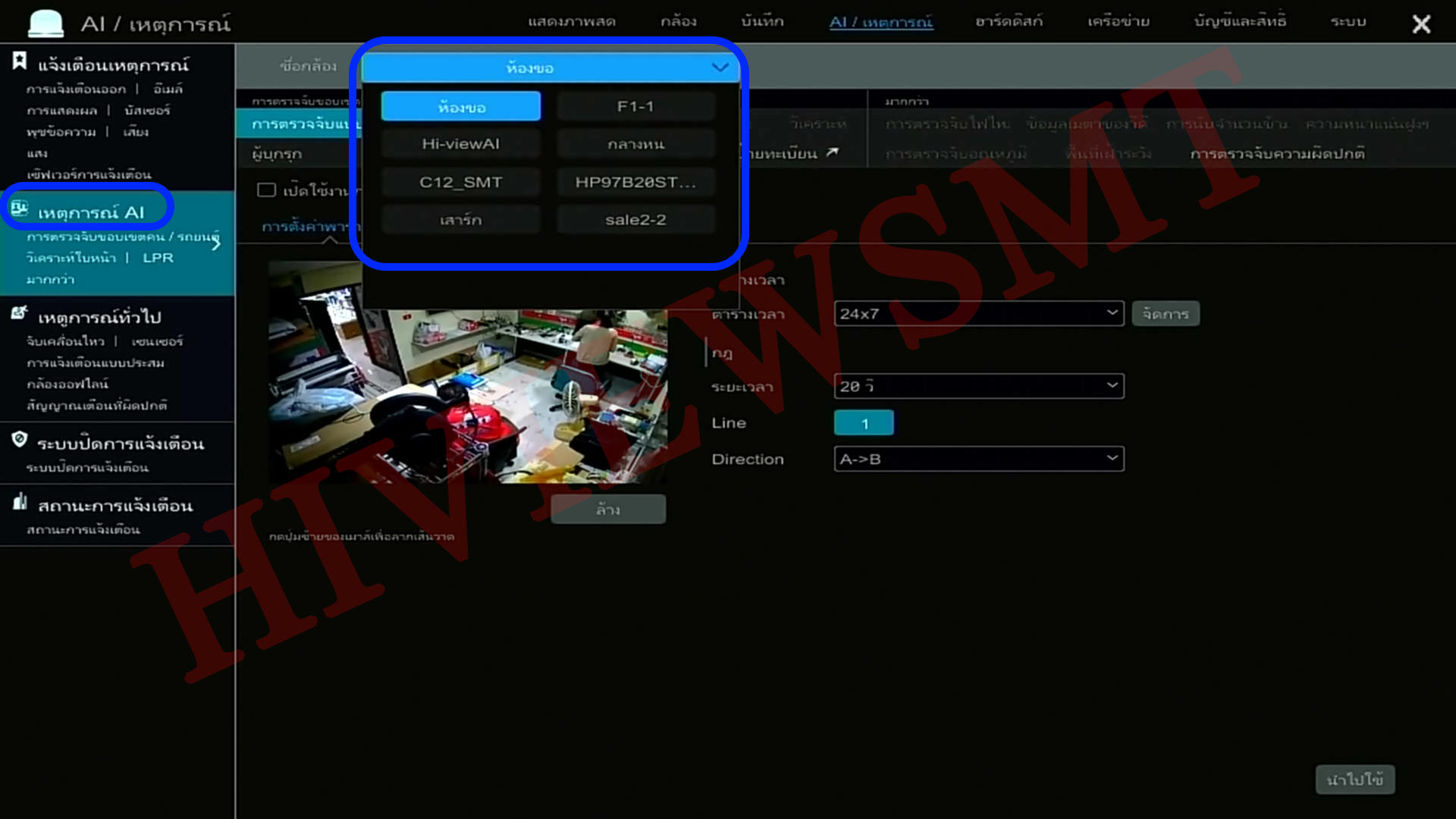Collapse the camera name dropdown

(720, 67)
